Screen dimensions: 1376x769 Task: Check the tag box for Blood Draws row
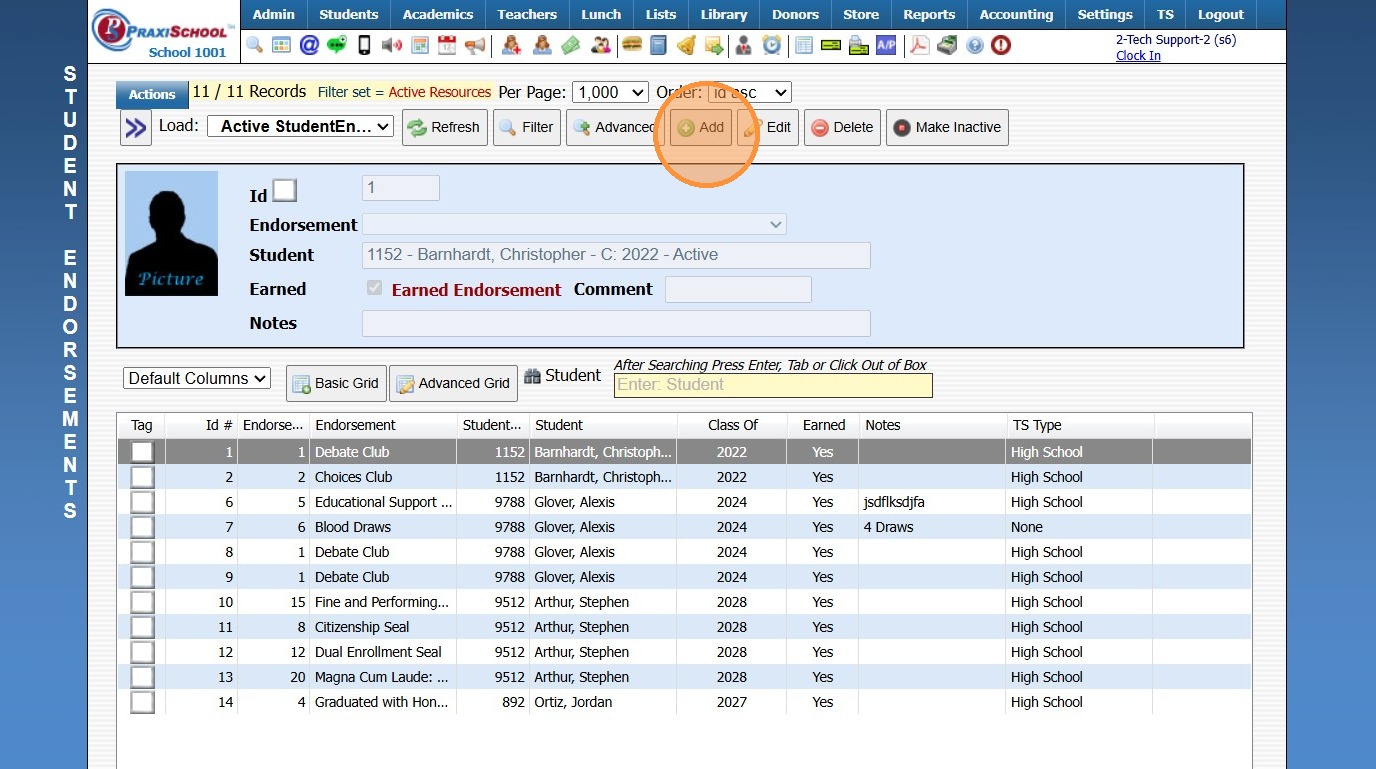(x=142, y=527)
